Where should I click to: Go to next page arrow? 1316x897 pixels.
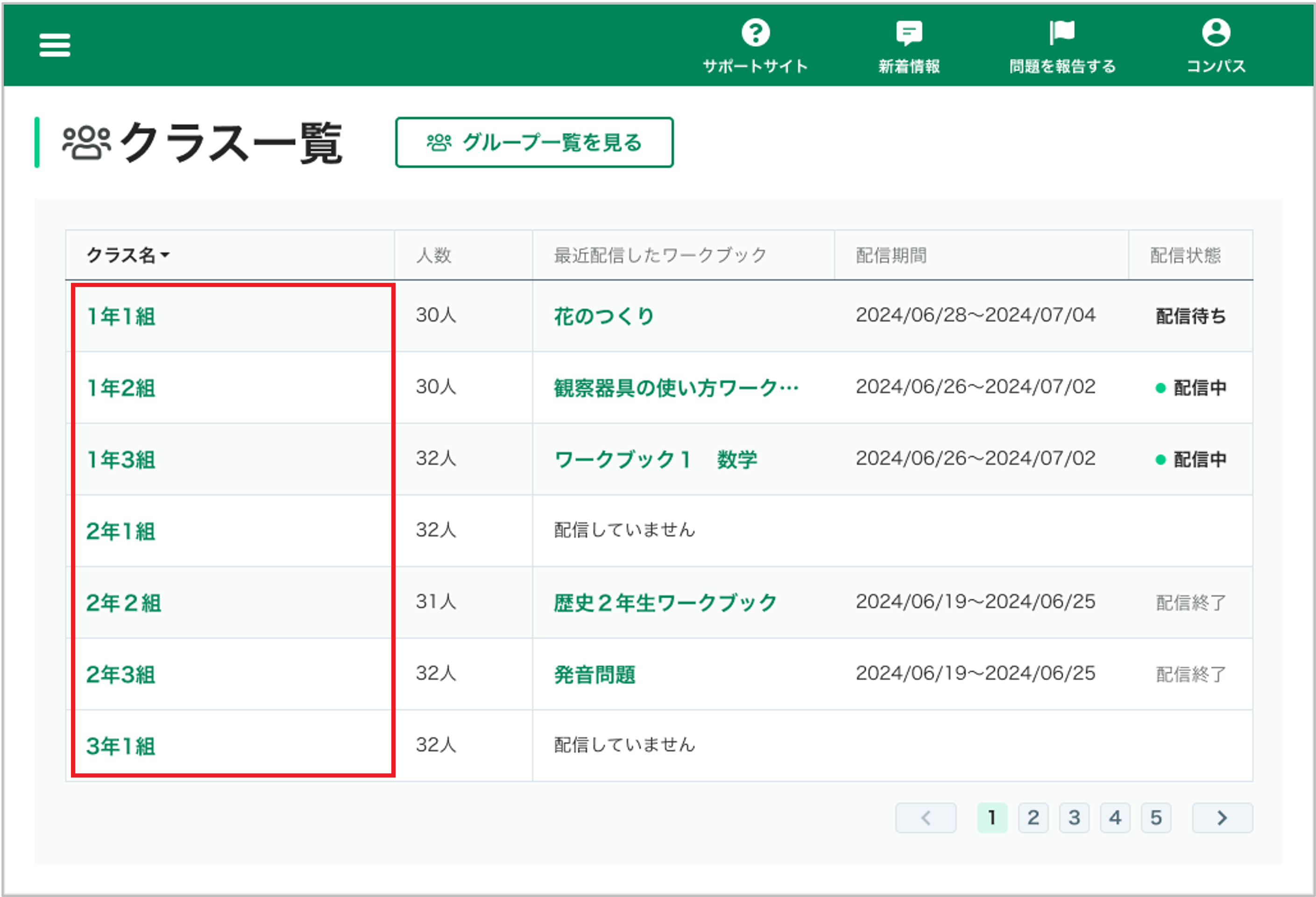tap(1222, 817)
